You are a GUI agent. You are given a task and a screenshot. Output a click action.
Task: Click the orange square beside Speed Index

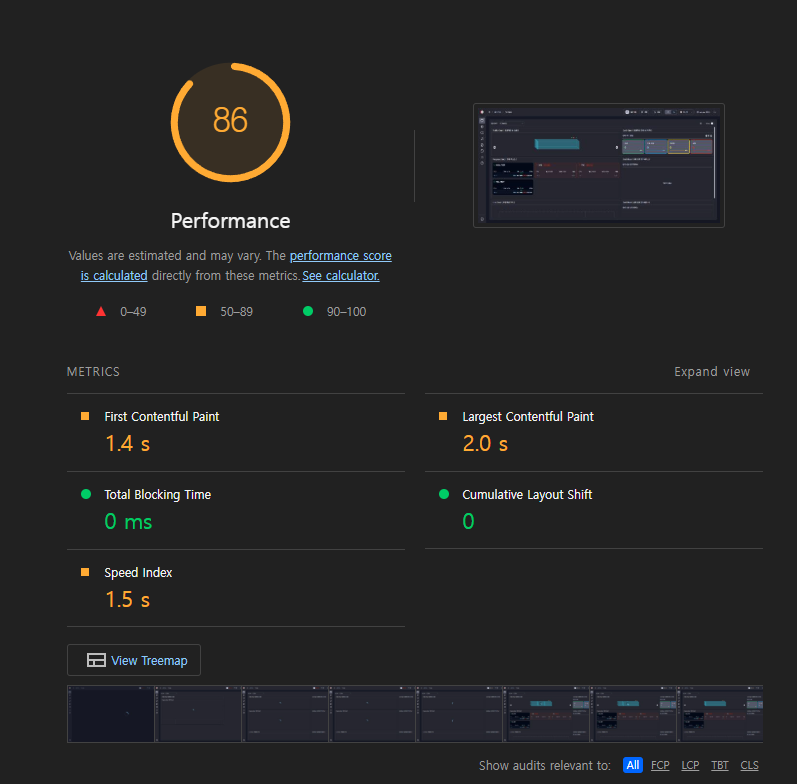tap(85, 572)
